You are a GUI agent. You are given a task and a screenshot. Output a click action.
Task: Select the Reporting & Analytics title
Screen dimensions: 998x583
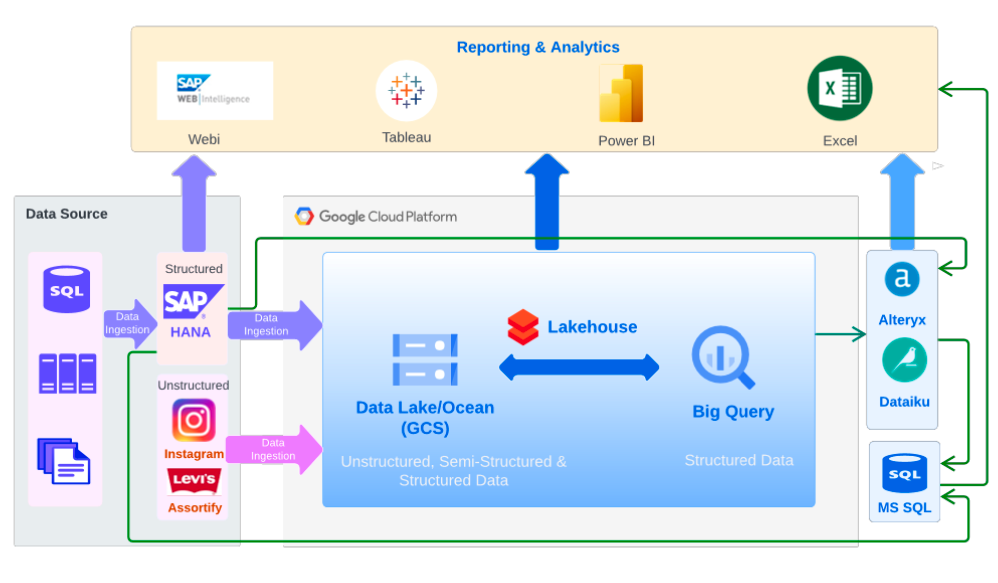click(538, 47)
